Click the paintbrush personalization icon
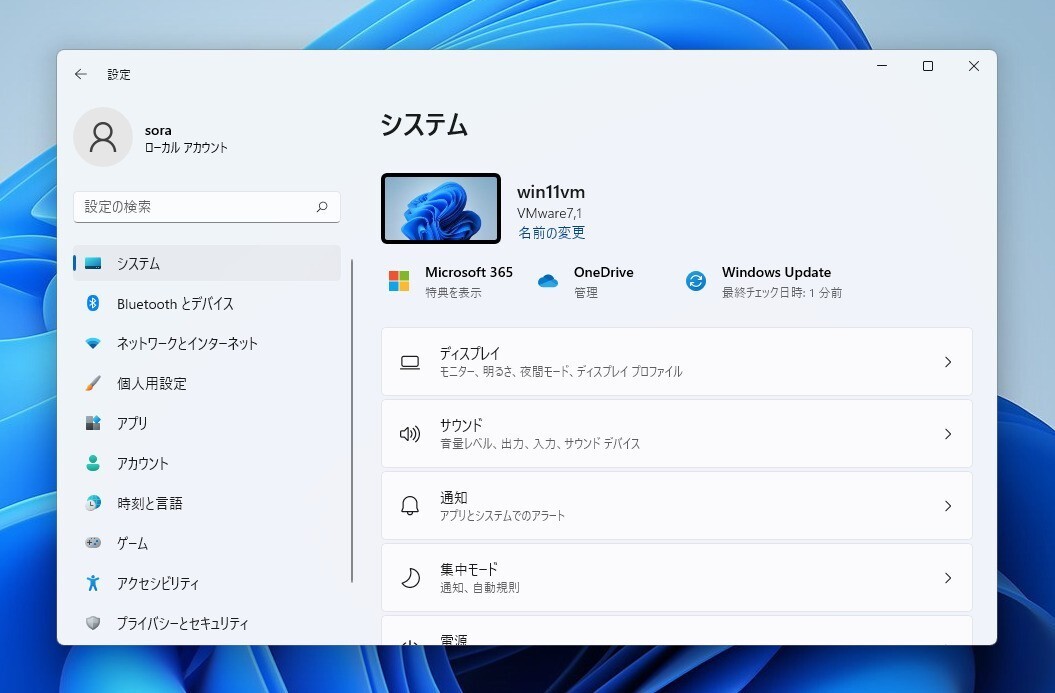 [x=93, y=383]
